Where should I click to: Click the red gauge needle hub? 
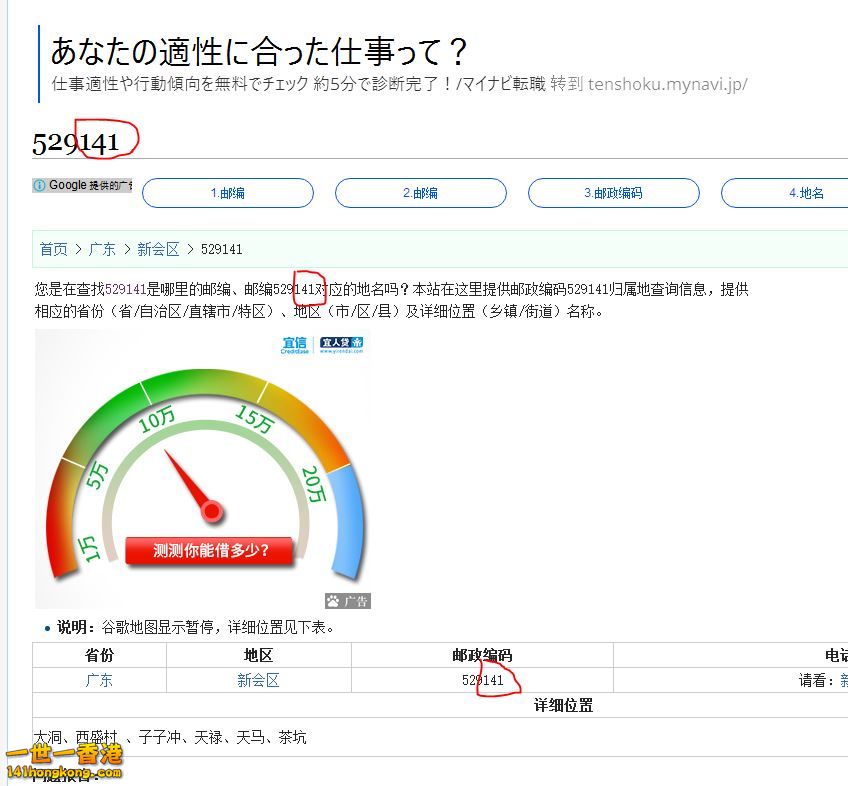211,511
